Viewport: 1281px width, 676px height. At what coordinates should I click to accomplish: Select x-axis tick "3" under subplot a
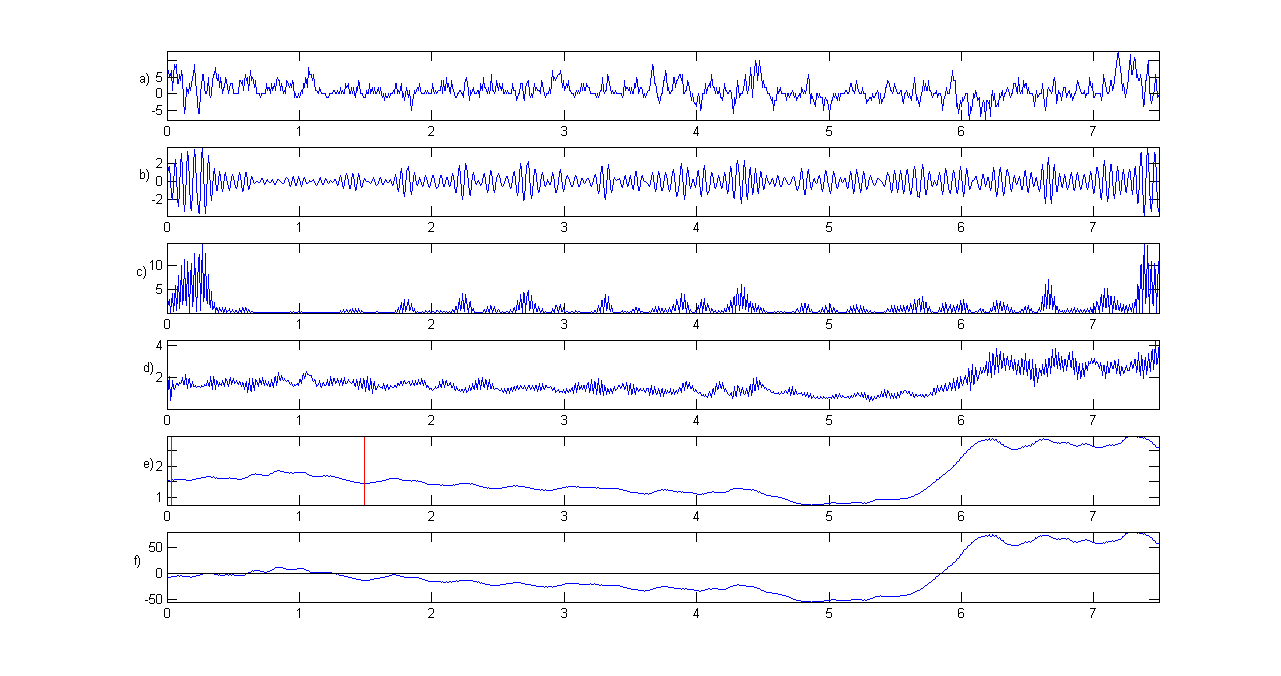coord(564,131)
